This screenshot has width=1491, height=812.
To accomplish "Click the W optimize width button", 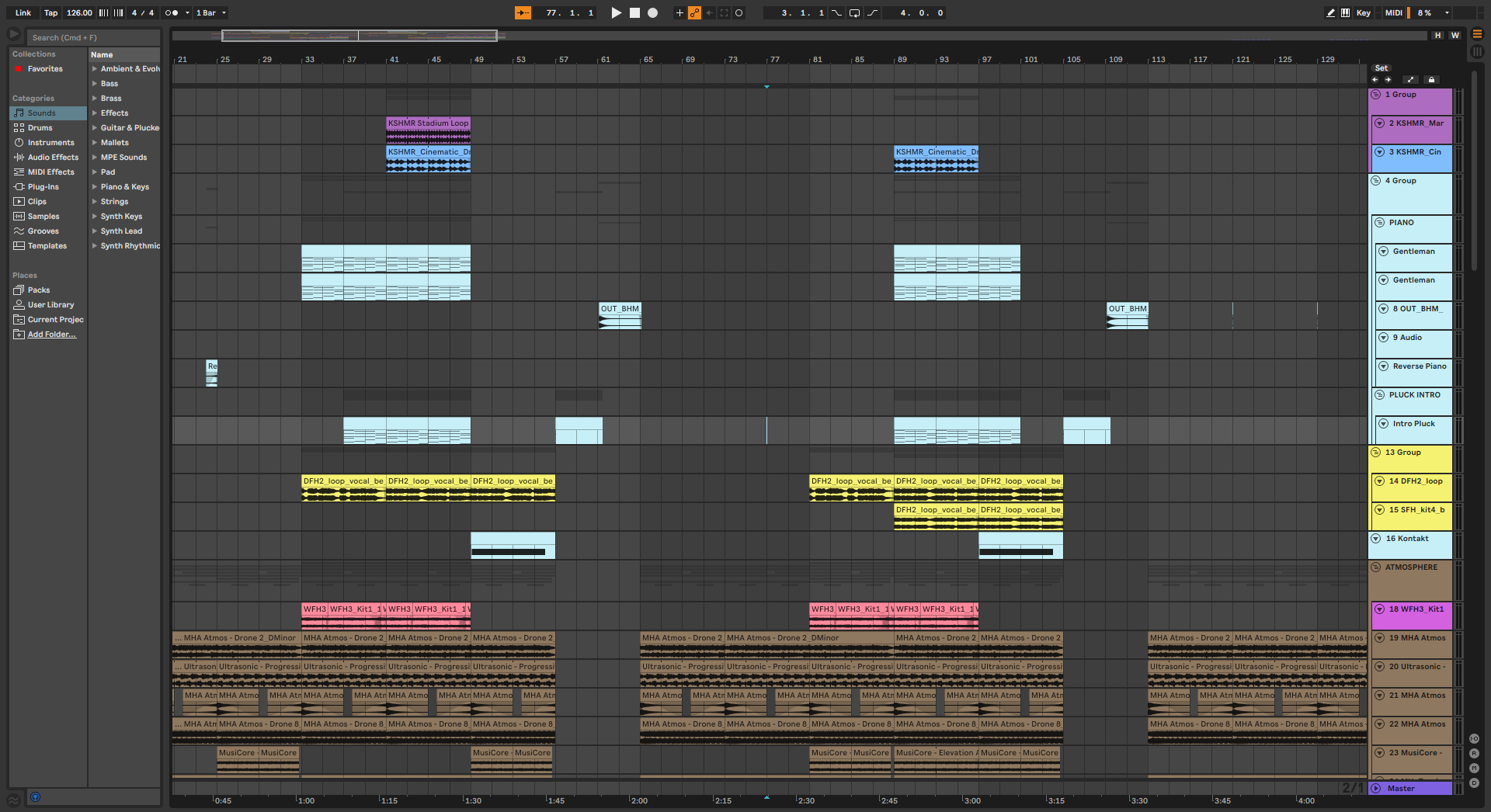I will coord(1455,35).
